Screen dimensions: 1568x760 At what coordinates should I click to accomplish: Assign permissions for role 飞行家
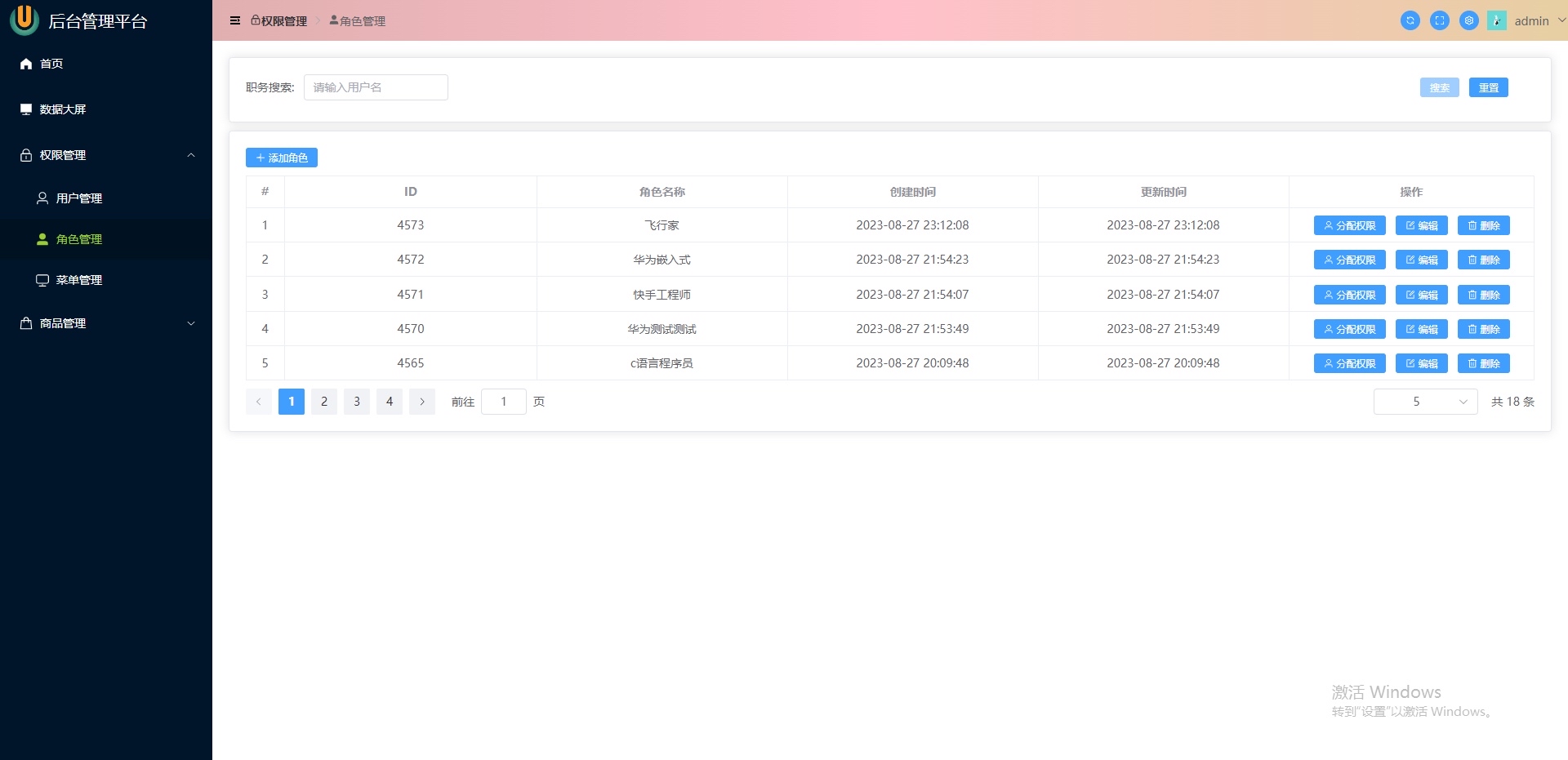tap(1350, 225)
